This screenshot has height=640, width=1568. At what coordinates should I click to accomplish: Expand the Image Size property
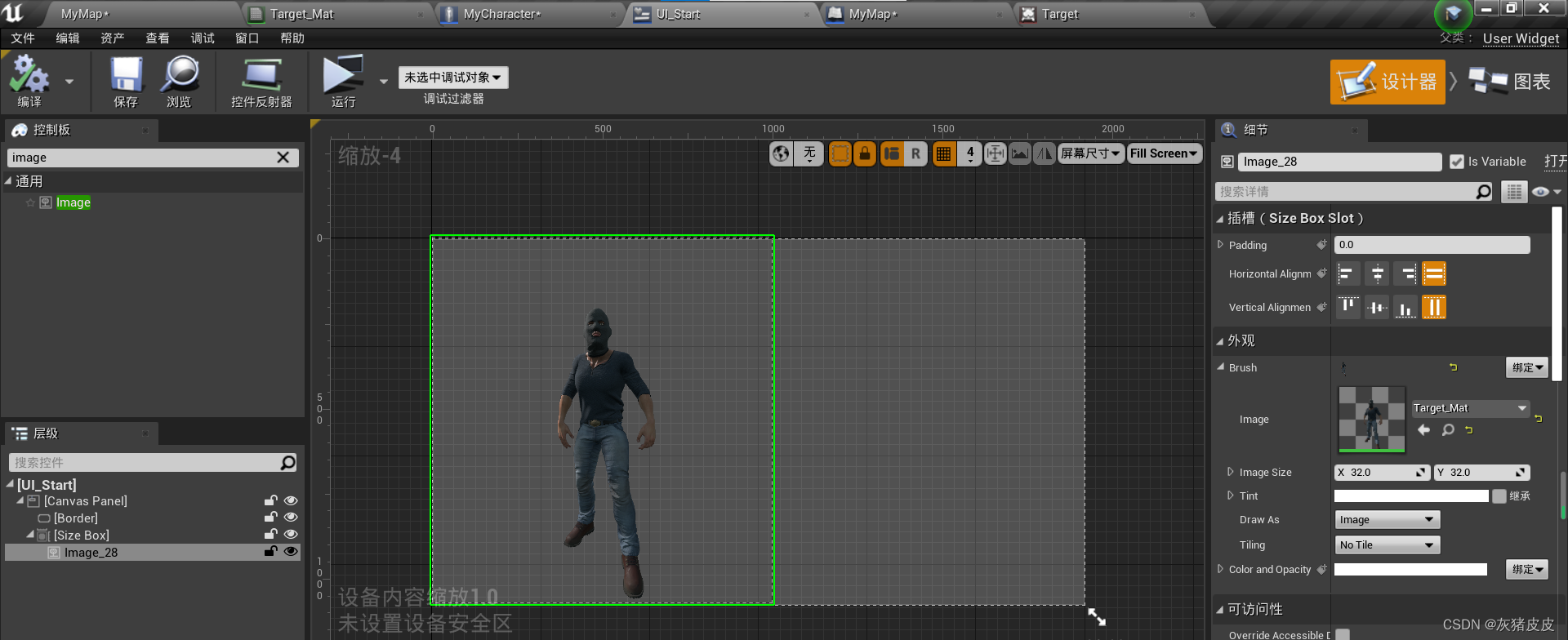click(x=1231, y=472)
